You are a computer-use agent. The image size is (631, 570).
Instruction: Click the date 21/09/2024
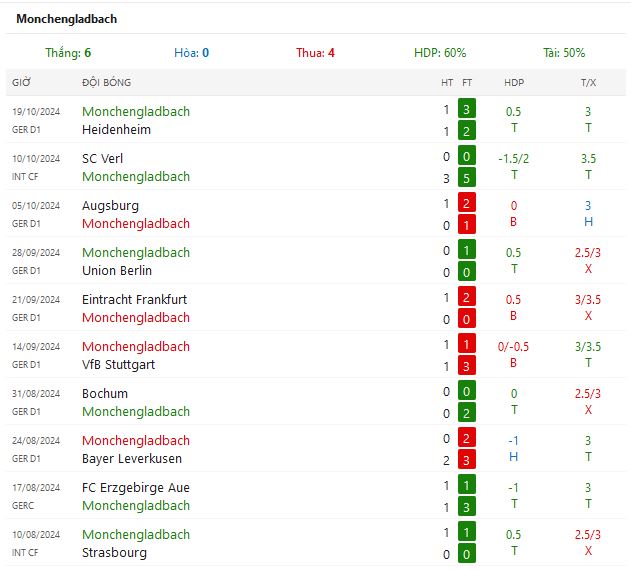point(36,299)
